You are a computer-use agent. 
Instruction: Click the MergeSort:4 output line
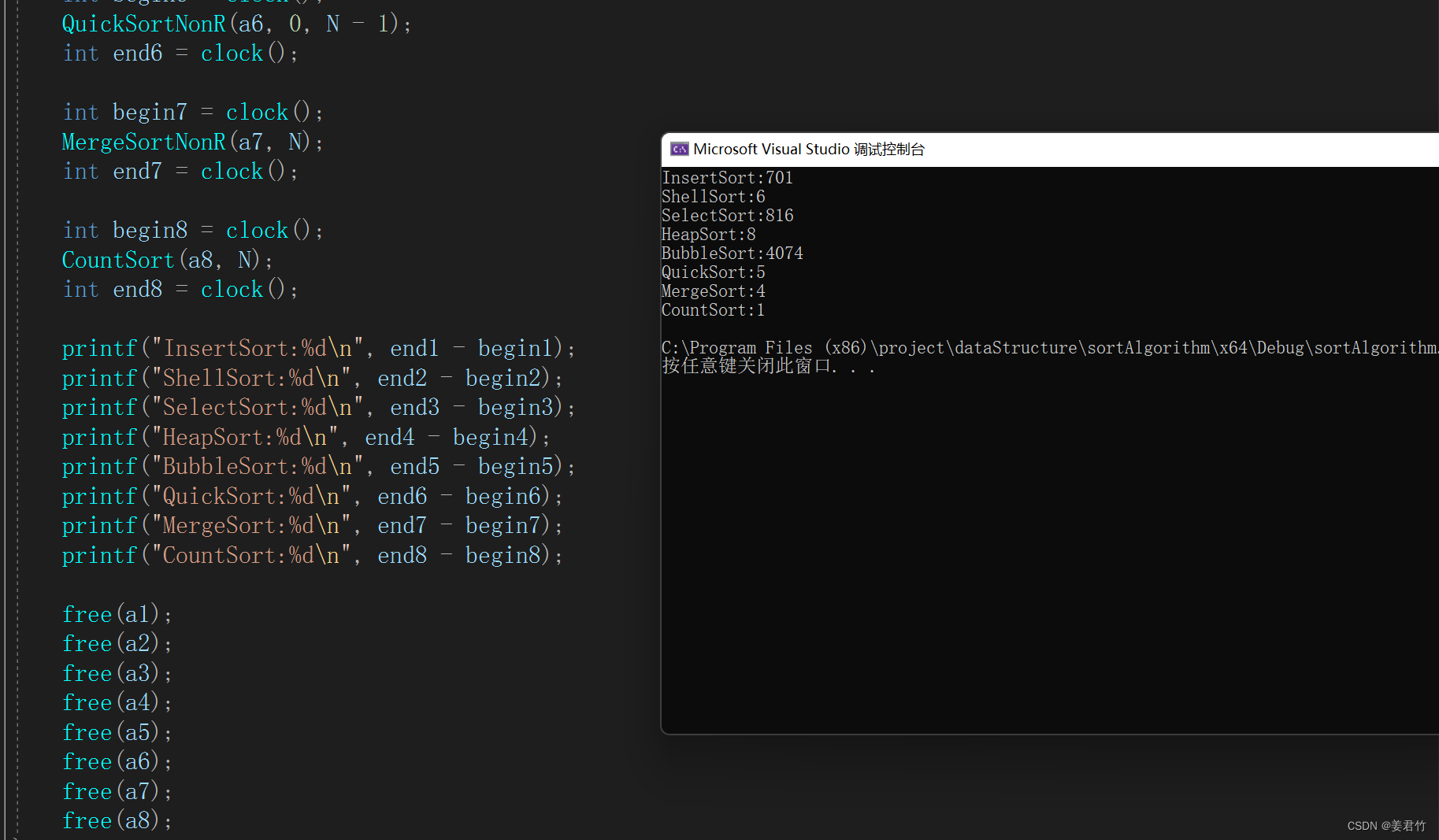(713, 291)
